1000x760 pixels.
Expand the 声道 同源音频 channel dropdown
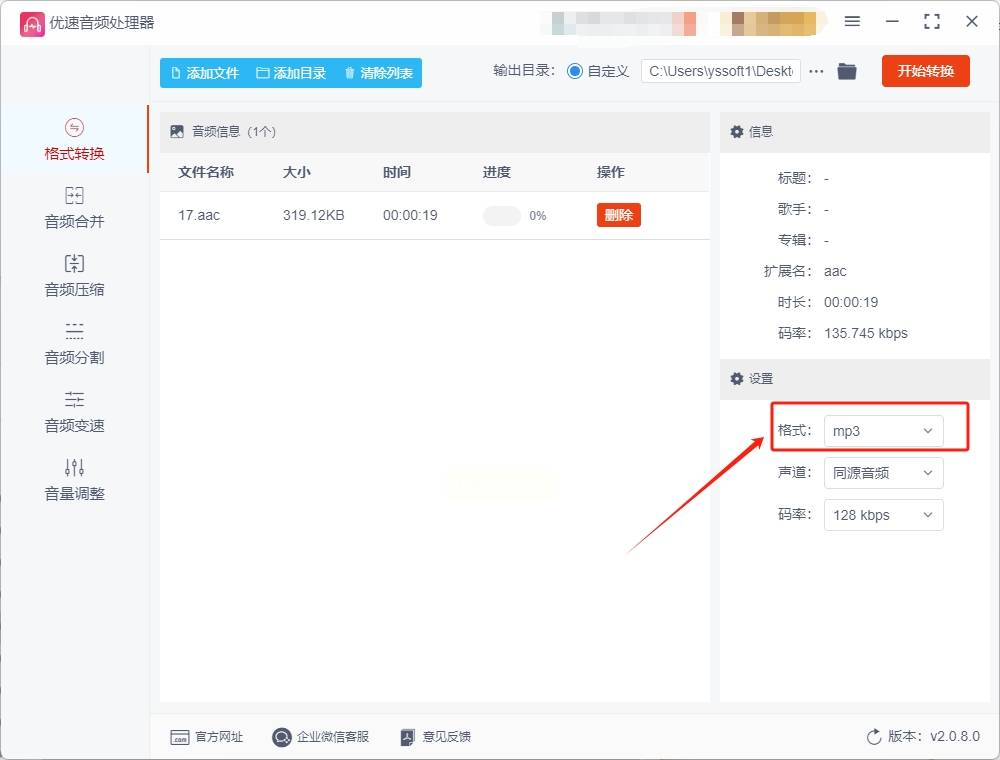pos(883,473)
